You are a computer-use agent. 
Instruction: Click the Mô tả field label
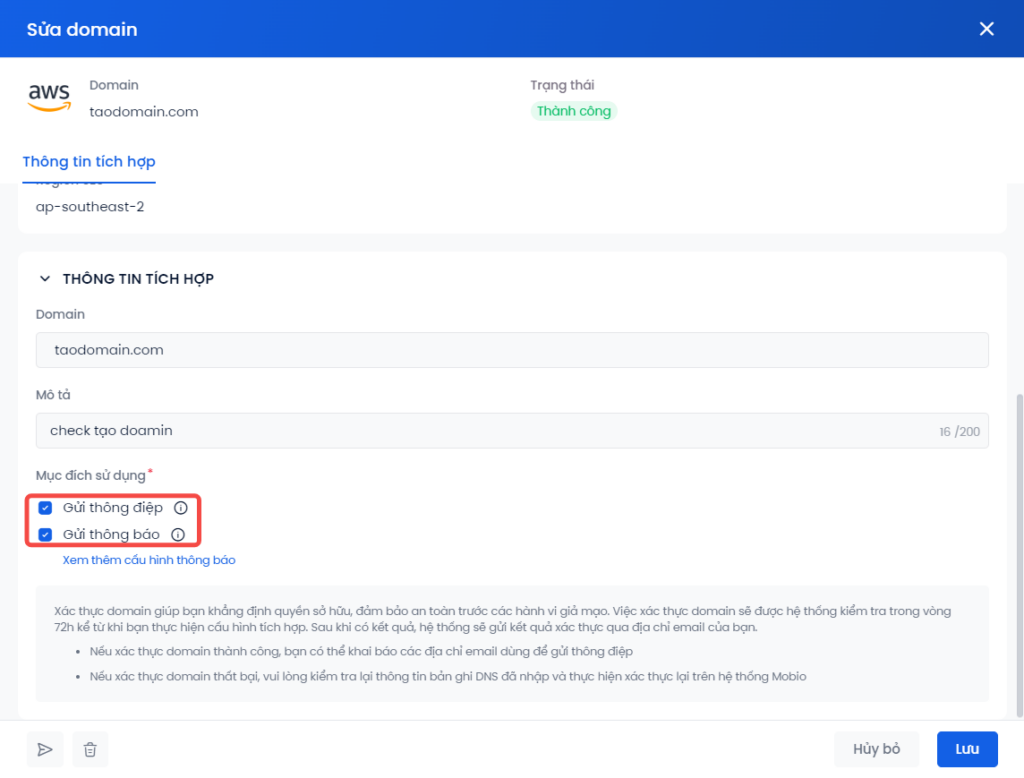pos(53,395)
